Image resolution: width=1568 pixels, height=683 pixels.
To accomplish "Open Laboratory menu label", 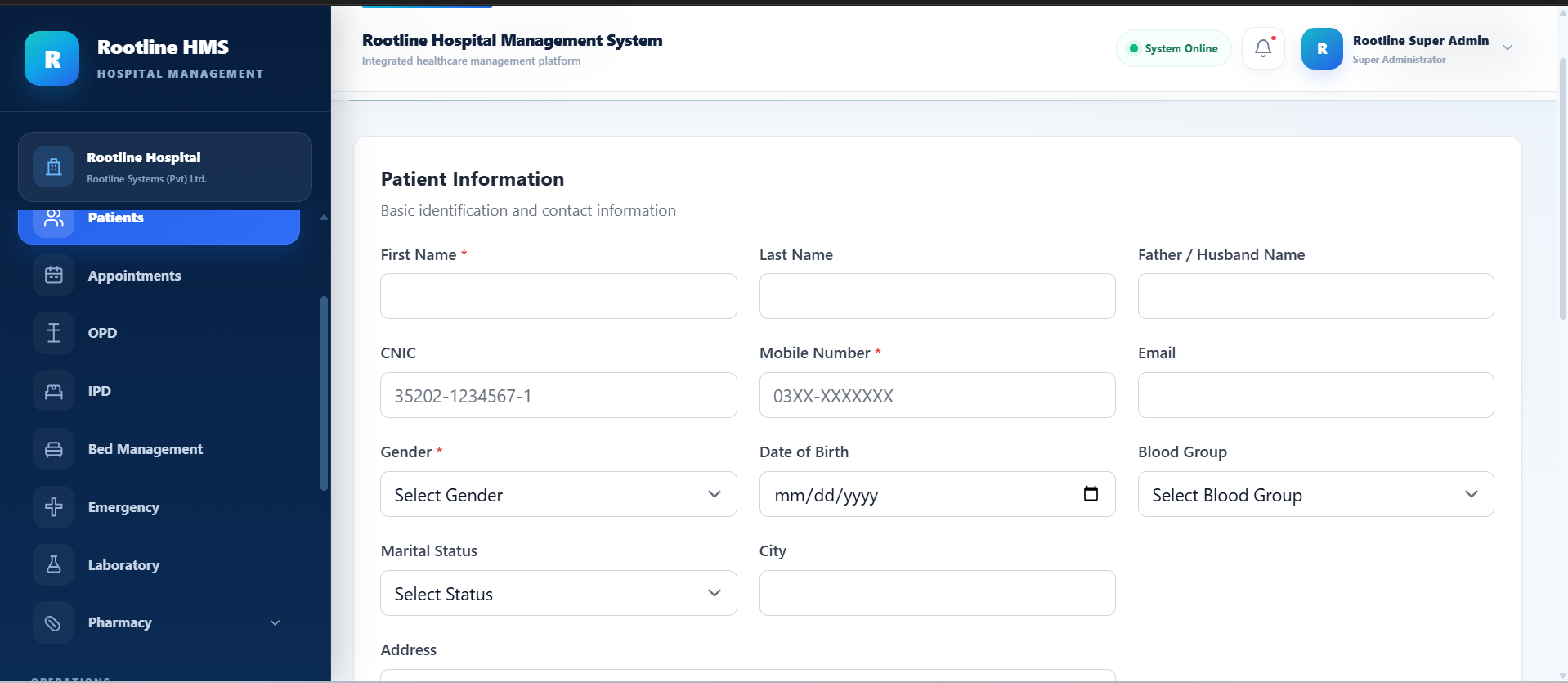I will (x=123, y=565).
